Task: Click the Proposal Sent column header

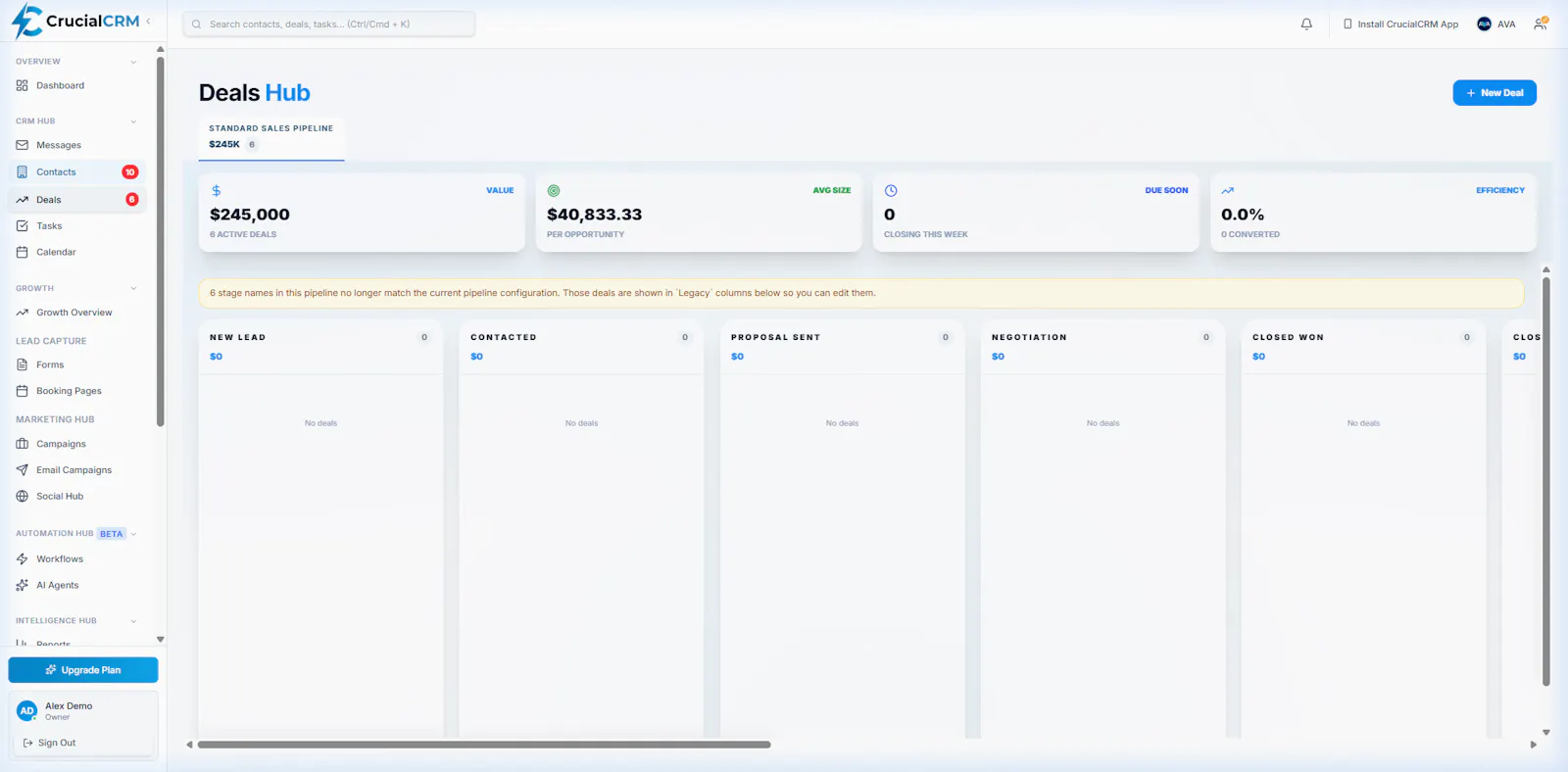Action: [775, 337]
